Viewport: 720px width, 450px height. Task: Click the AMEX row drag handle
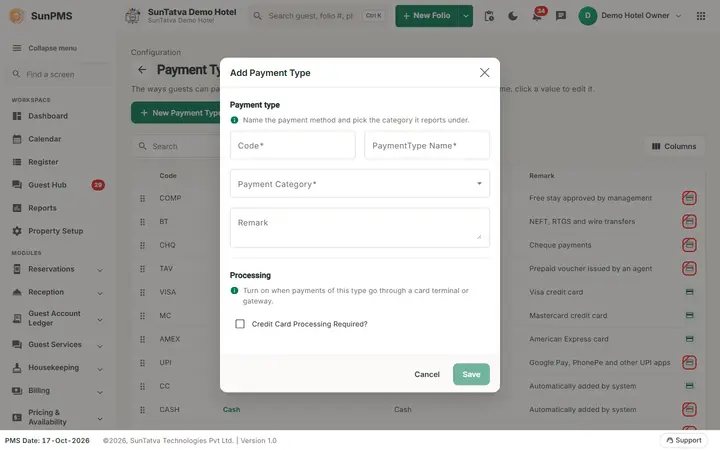point(142,339)
